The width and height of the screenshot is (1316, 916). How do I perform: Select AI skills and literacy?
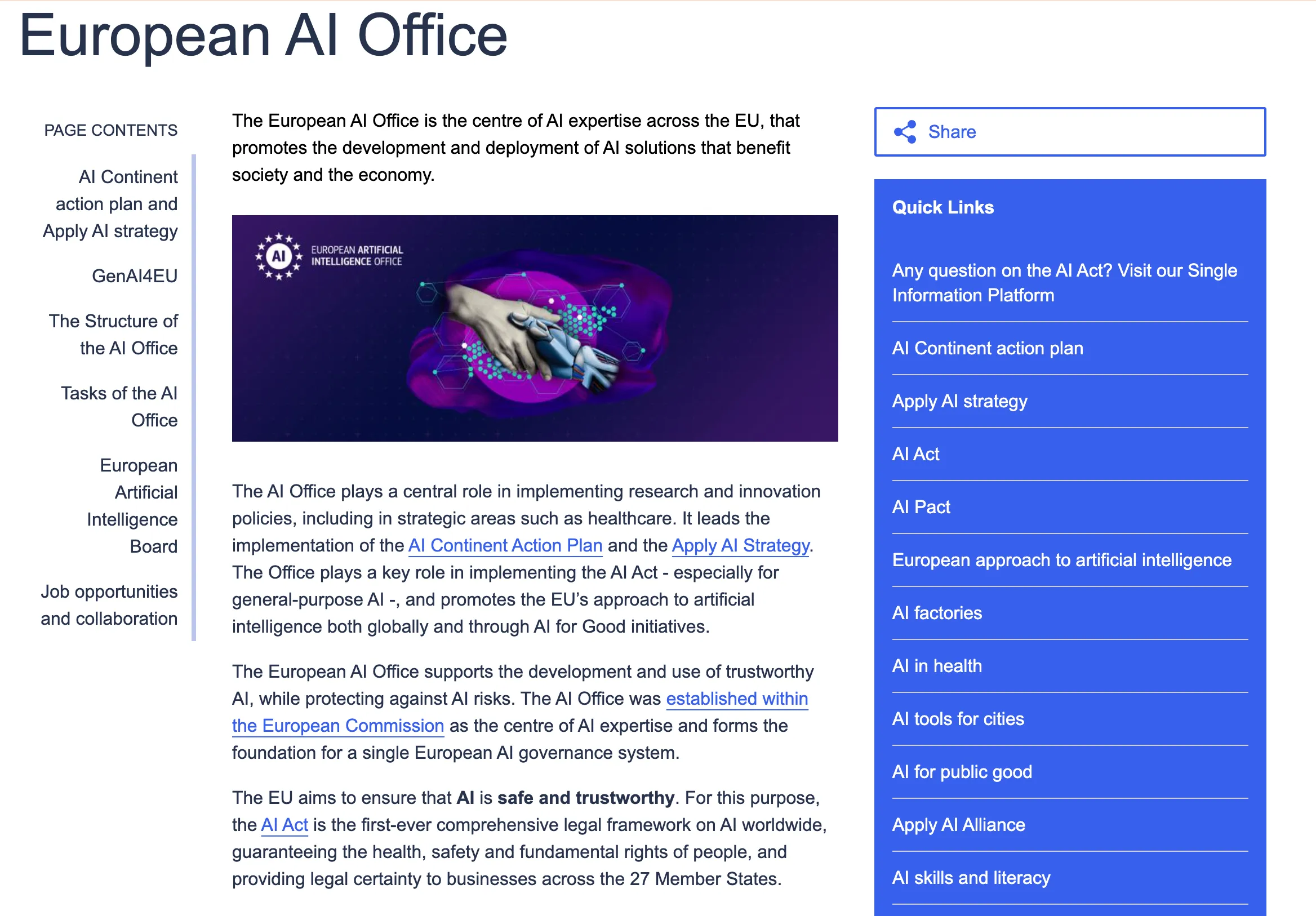pyautogui.click(x=971, y=878)
